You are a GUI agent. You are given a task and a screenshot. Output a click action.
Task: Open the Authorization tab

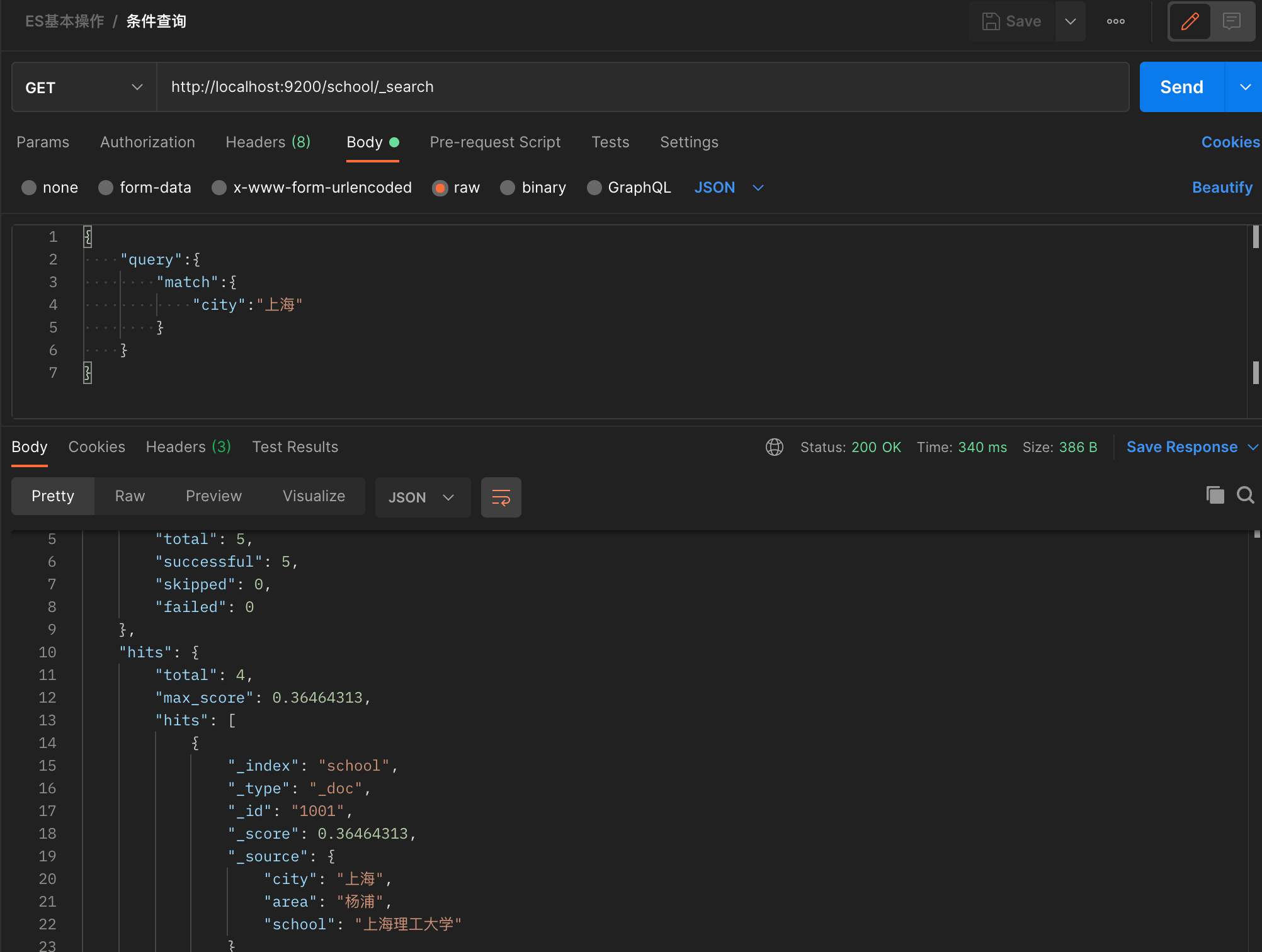pos(147,142)
